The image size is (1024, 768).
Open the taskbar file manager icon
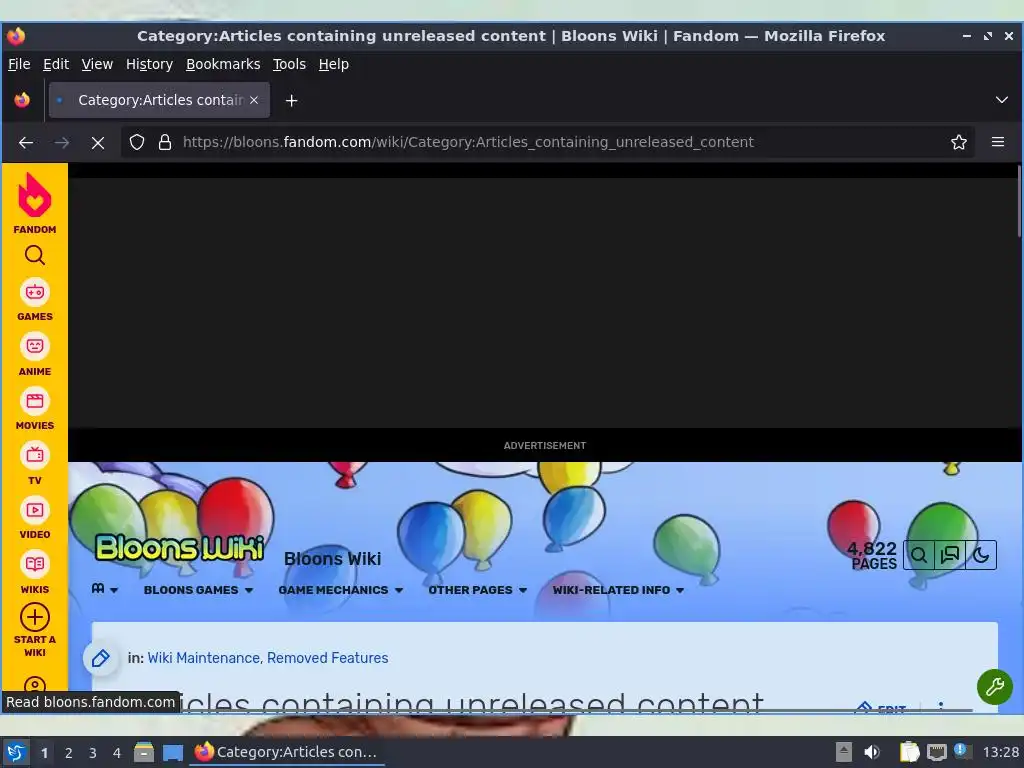click(x=144, y=752)
